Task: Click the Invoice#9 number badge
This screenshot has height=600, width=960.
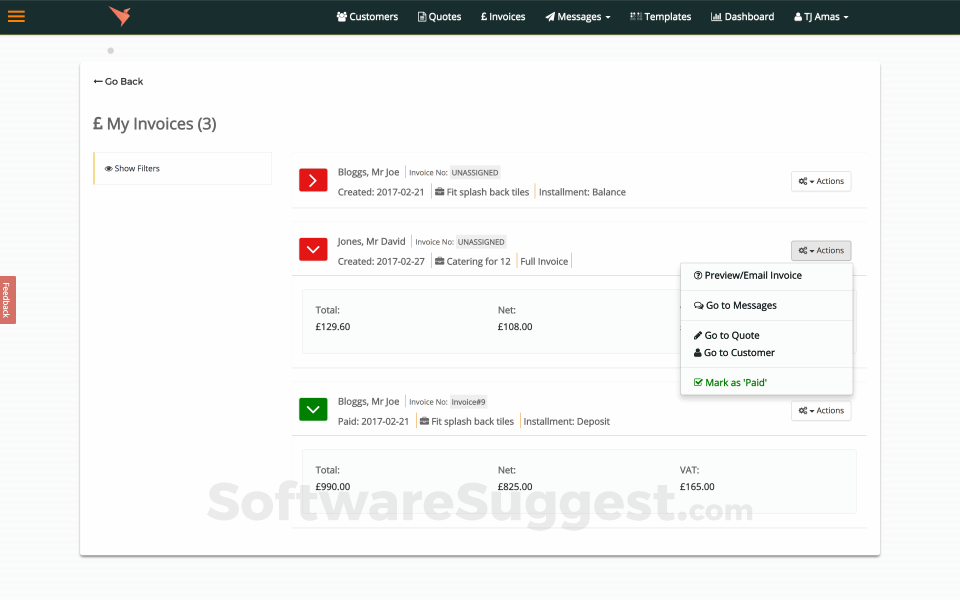Action: pyautogui.click(x=468, y=402)
